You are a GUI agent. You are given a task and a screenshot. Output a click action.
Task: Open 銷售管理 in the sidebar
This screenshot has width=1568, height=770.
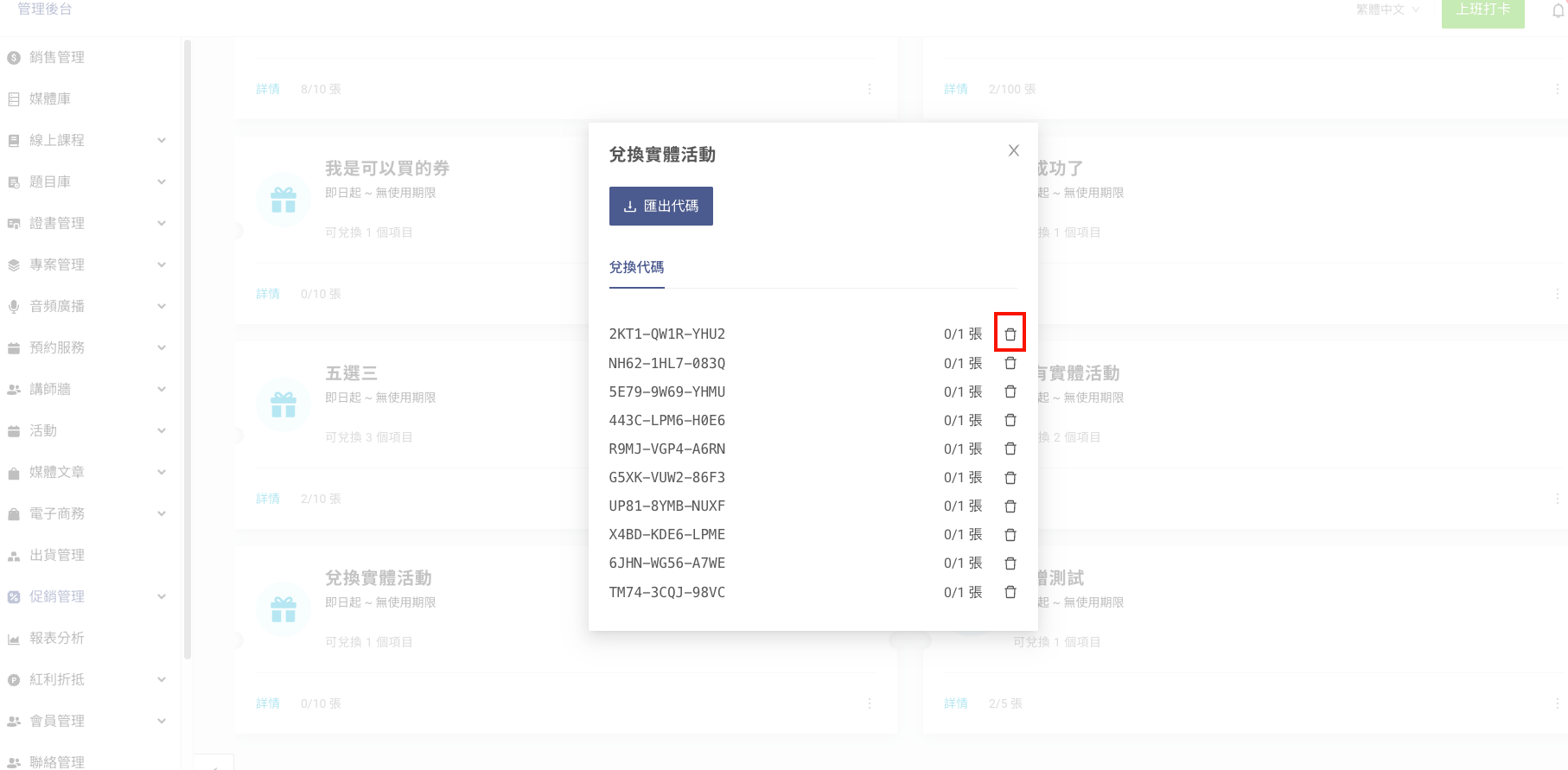pos(57,57)
